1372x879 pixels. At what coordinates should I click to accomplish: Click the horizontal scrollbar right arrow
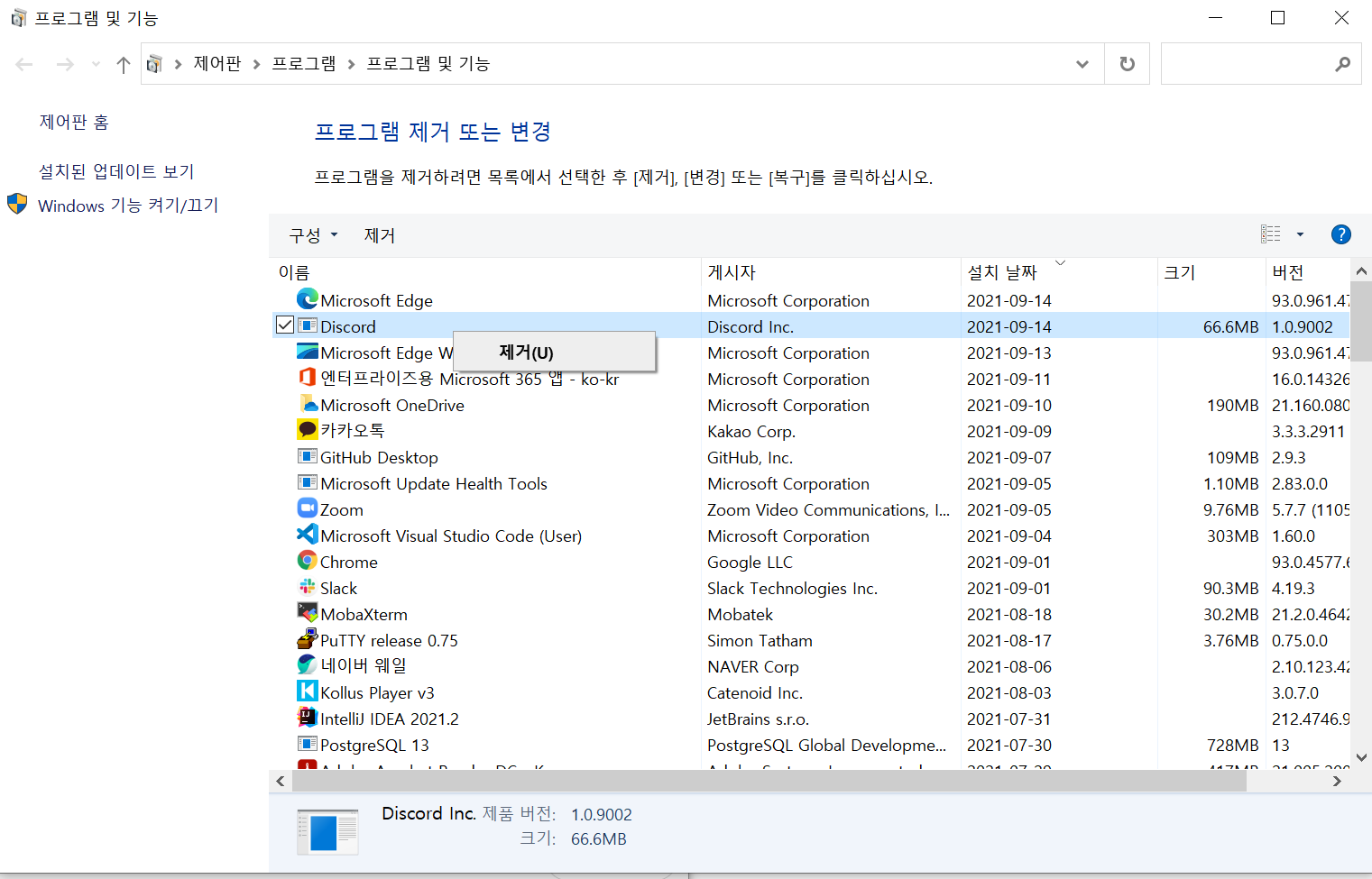click(1337, 781)
